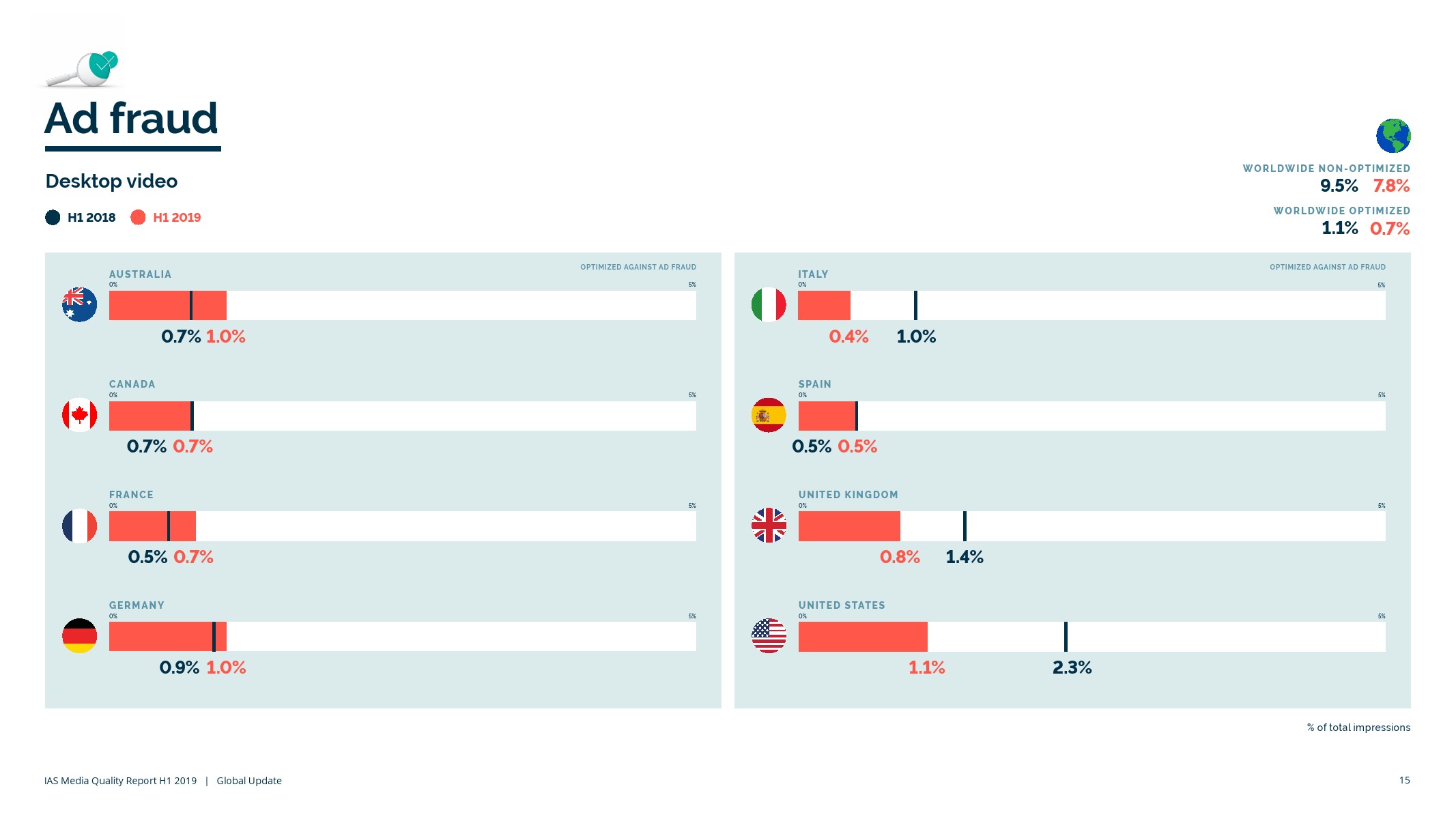Select the Australia flag icon
Viewport: 1456px width, 819px height.
79,304
